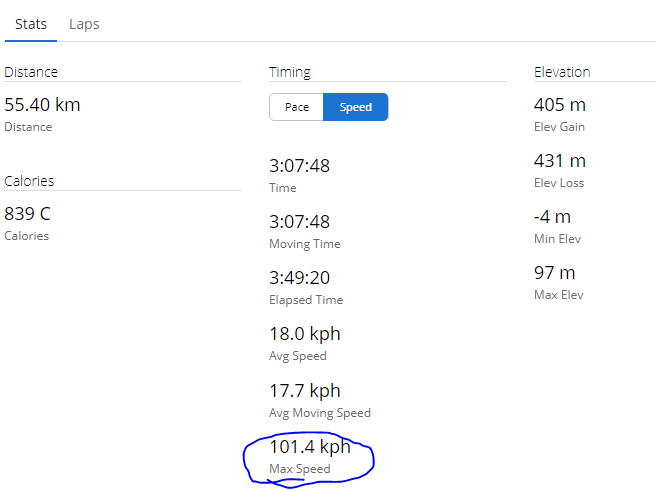This screenshot has width=656, height=491.
Task: Click the Max Speed label
Action: 300,469
